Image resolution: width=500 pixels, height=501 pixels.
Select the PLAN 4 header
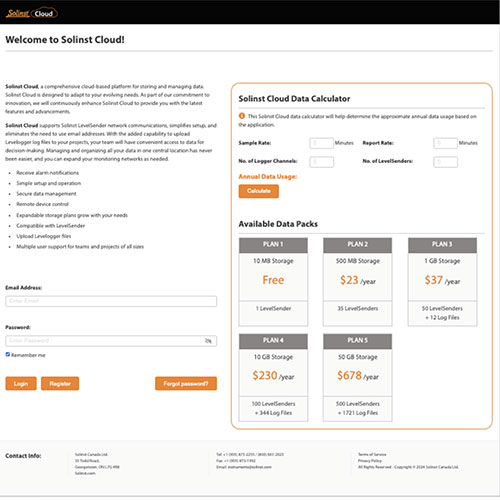(273, 341)
